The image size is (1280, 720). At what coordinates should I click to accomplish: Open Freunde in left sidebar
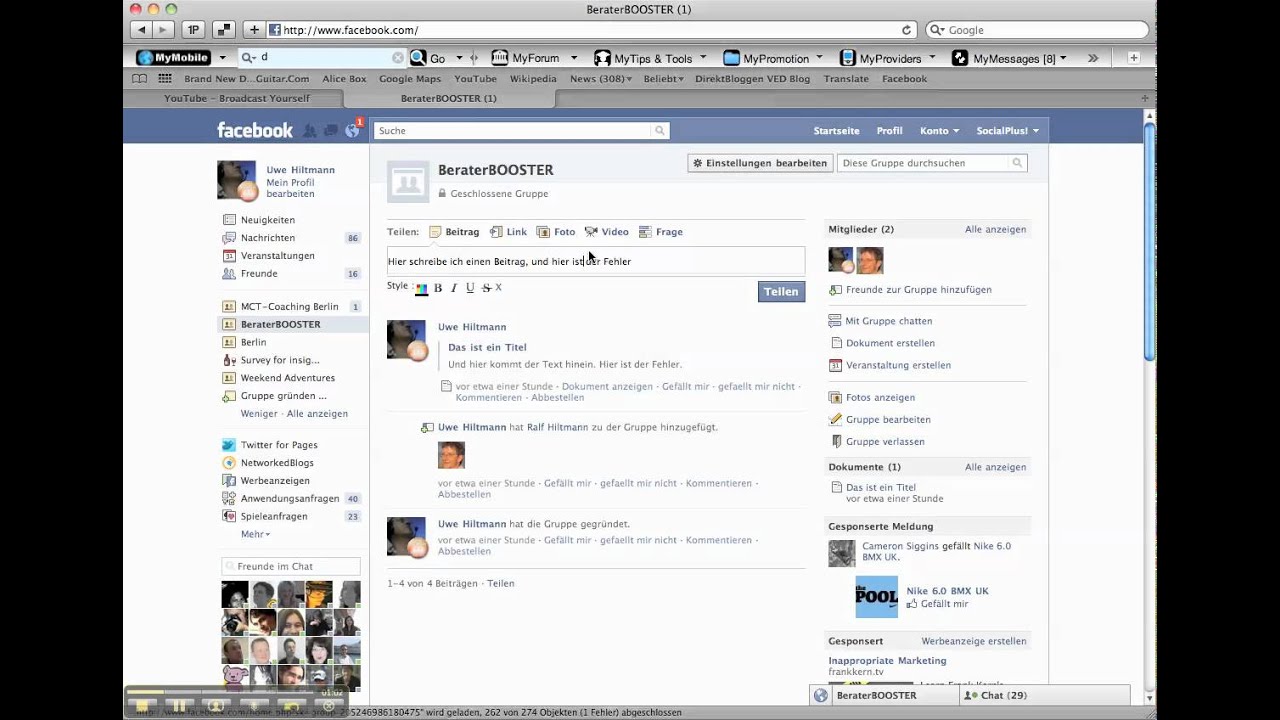[x=259, y=274]
